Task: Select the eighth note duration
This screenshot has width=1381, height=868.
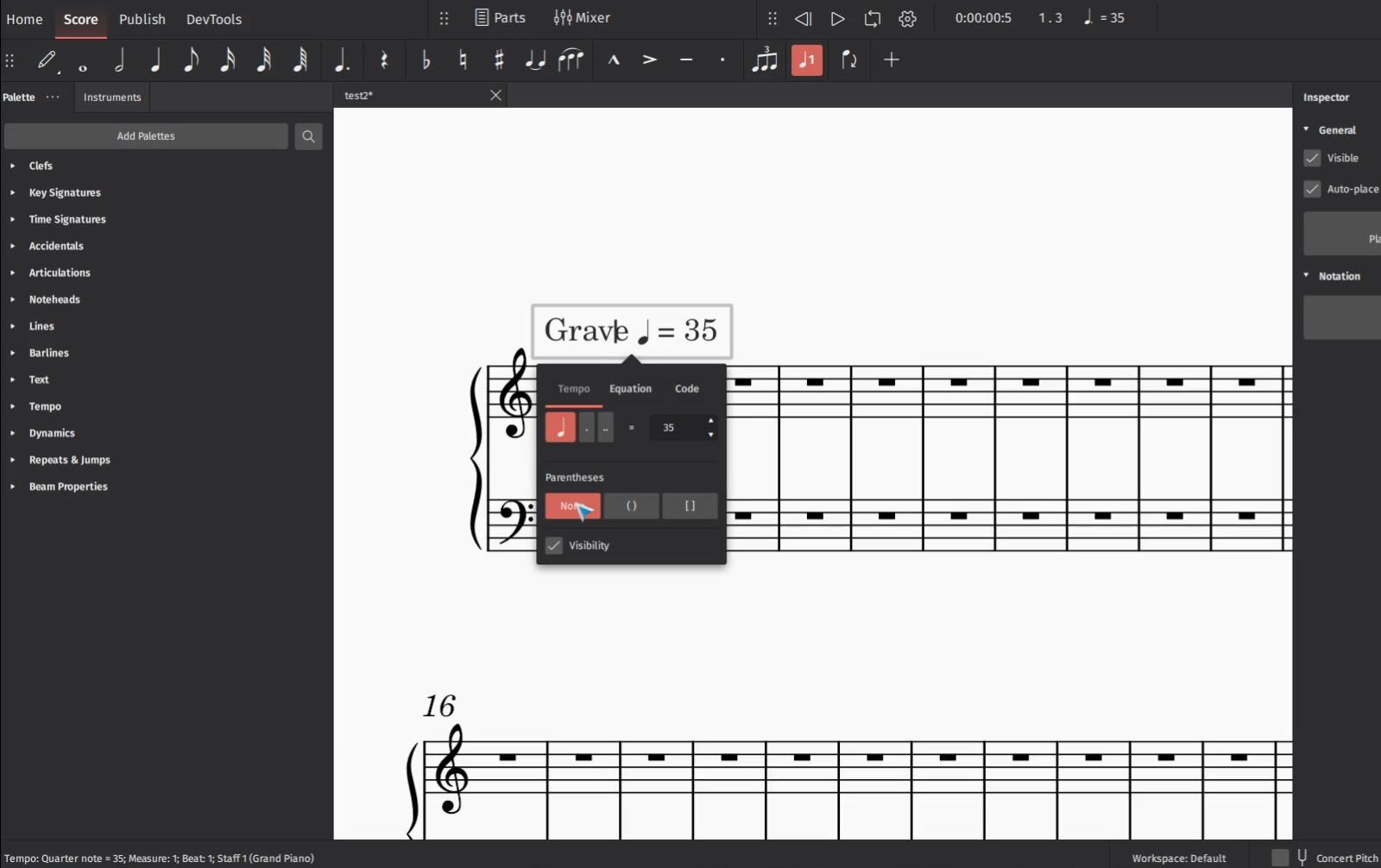Action: pos(192,60)
